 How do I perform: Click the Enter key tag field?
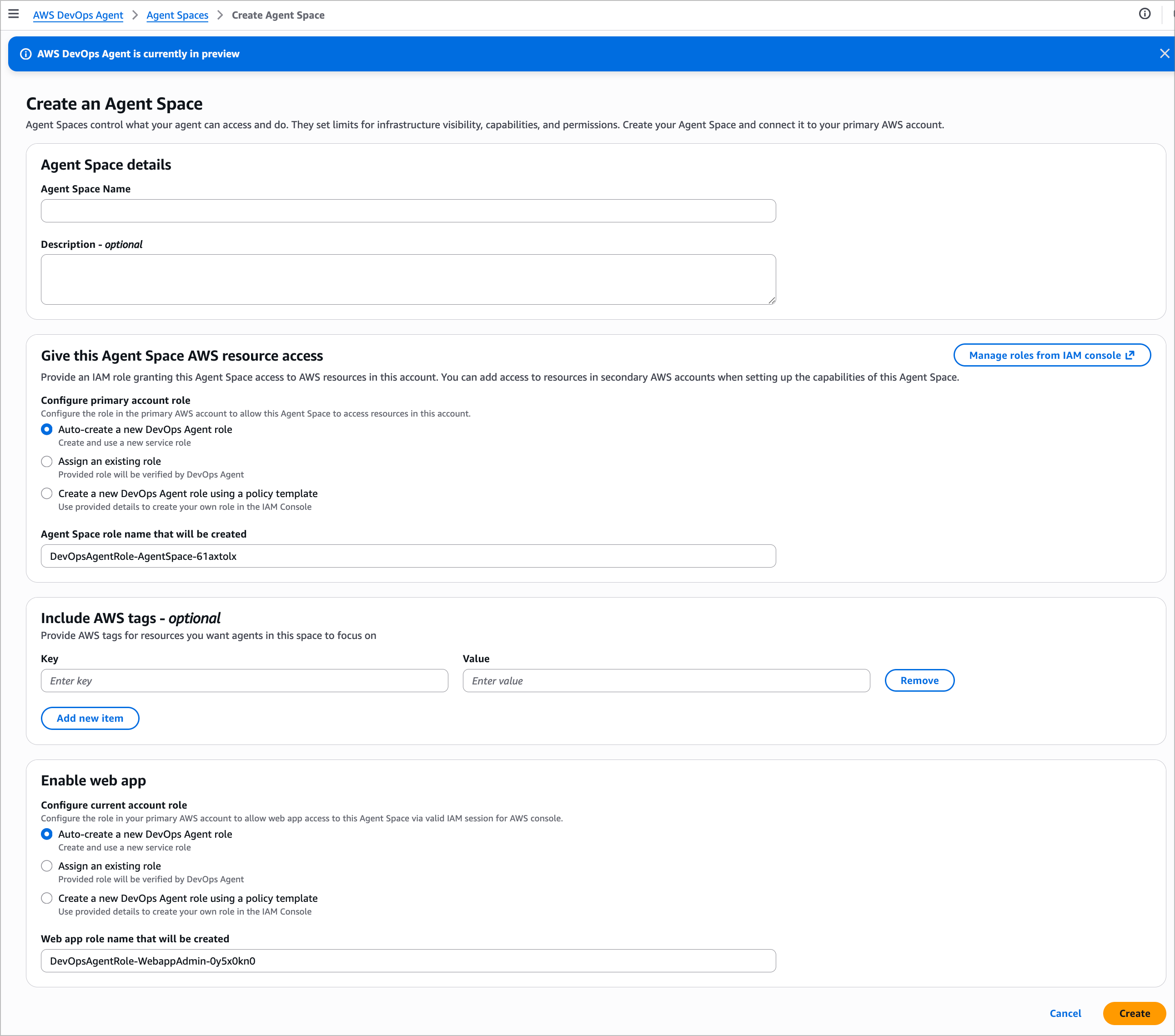(x=244, y=681)
